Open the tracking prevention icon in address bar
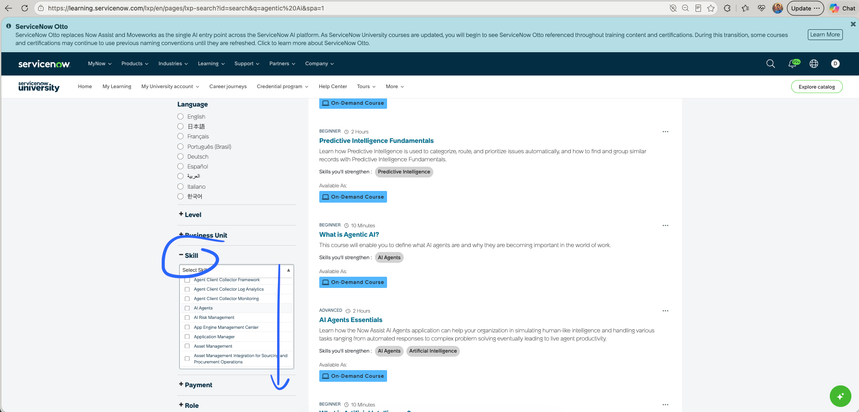859x412 pixels. coord(673,8)
